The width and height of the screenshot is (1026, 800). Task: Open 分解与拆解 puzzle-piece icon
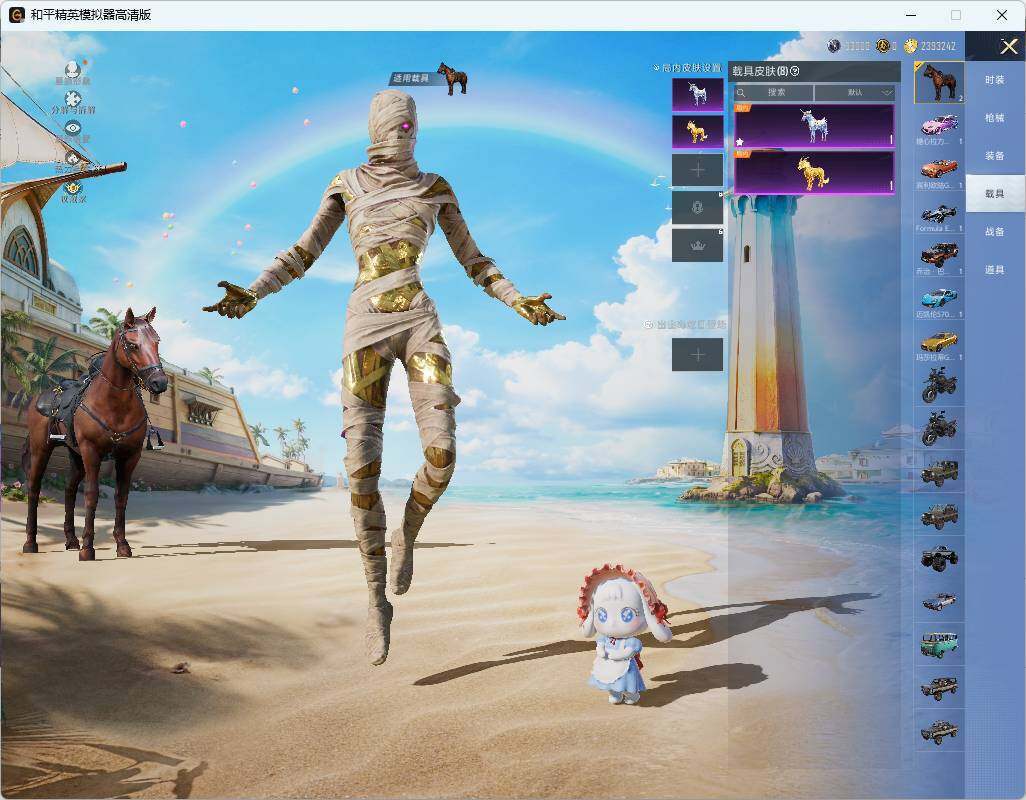(x=73, y=99)
